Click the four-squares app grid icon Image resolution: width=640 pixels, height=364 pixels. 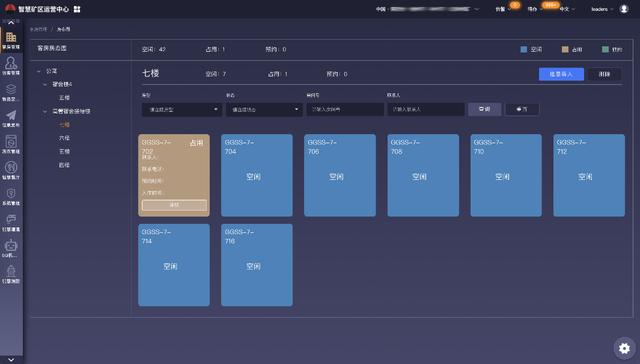(x=77, y=9)
